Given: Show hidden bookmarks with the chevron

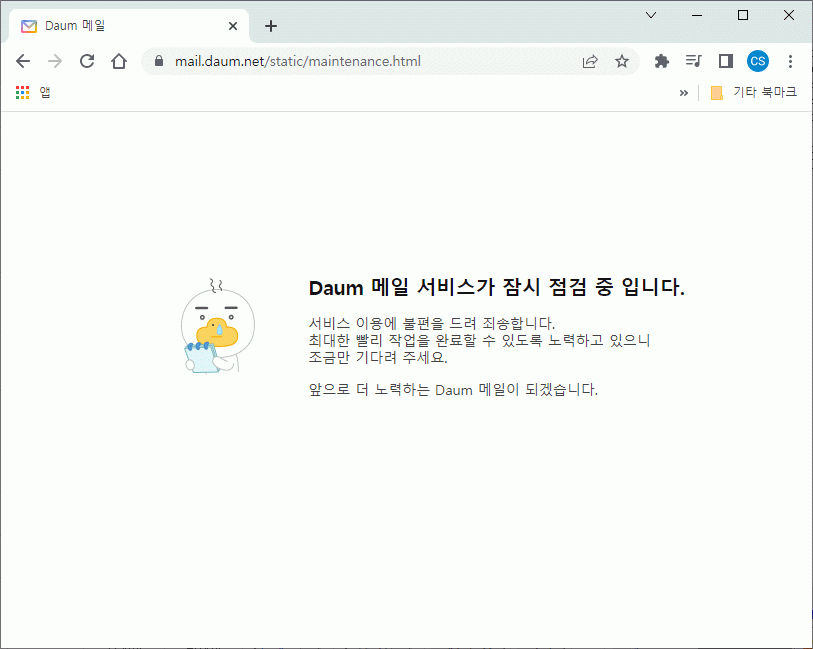Looking at the screenshot, I should (x=684, y=93).
